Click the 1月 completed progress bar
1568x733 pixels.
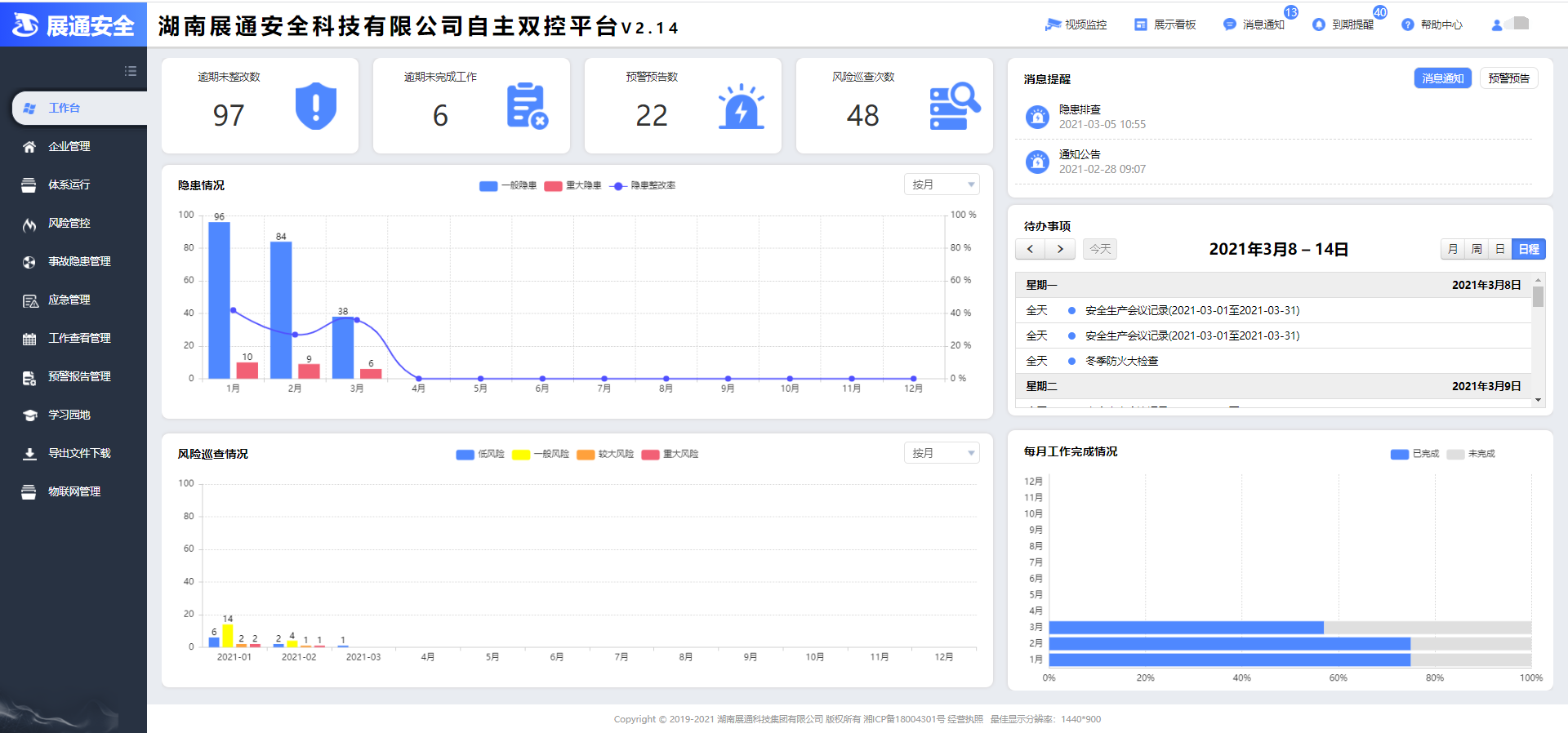tap(1230, 660)
